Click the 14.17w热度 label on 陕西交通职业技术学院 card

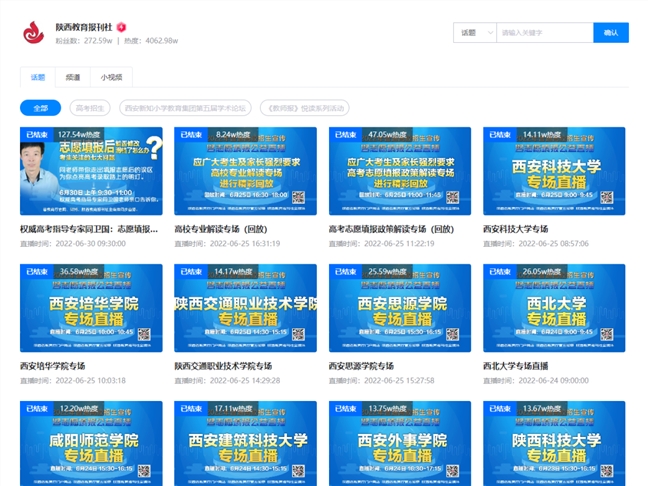(233, 272)
